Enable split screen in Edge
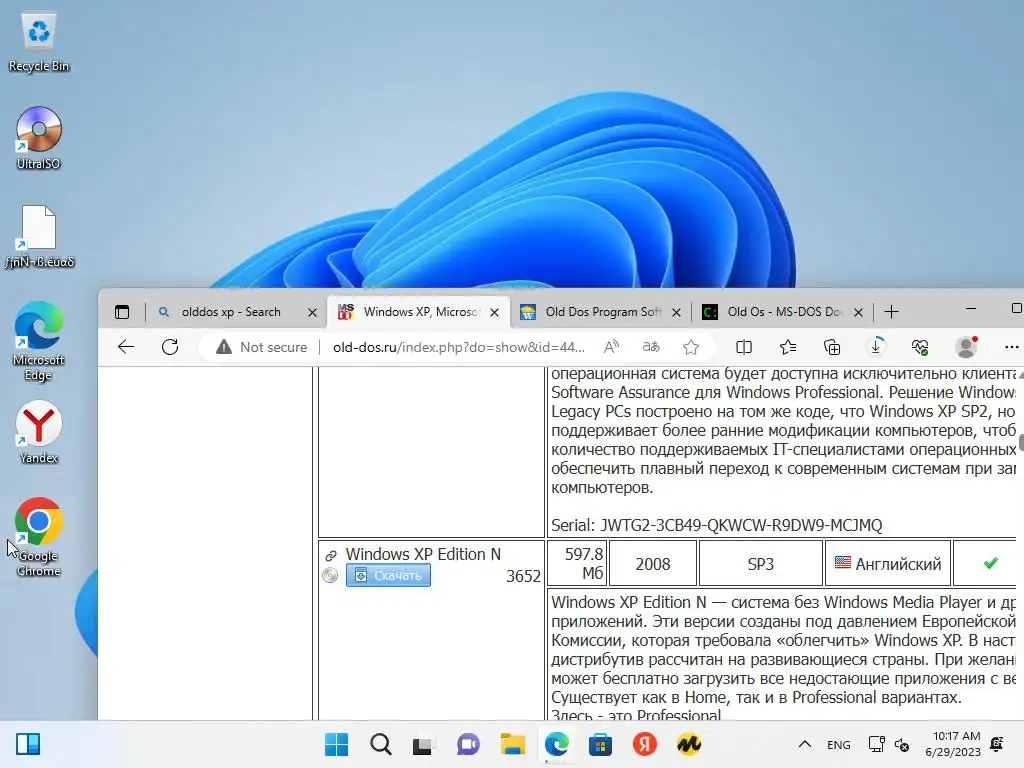 click(x=744, y=347)
